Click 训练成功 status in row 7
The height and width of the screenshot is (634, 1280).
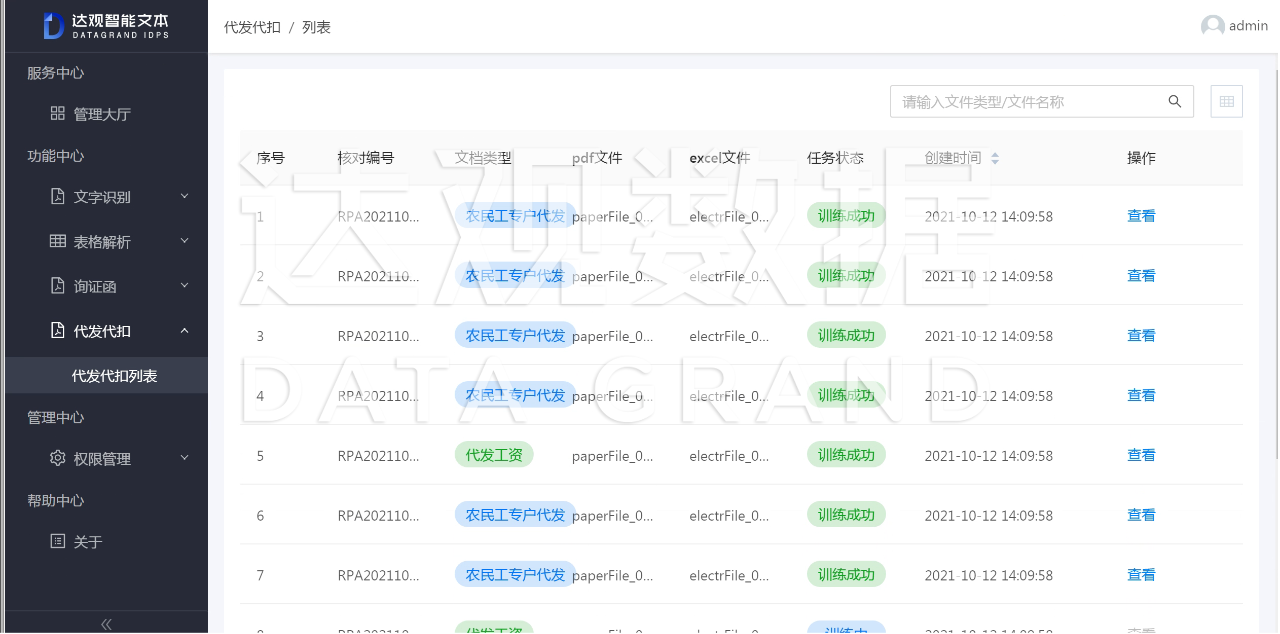pyautogui.click(x=846, y=575)
